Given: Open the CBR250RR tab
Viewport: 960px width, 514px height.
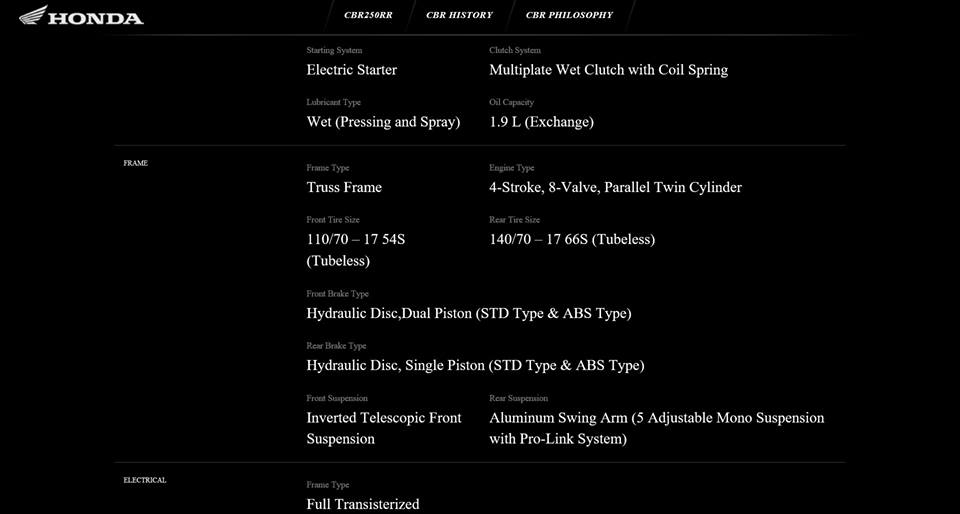Looking at the screenshot, I should coord(368,15).
